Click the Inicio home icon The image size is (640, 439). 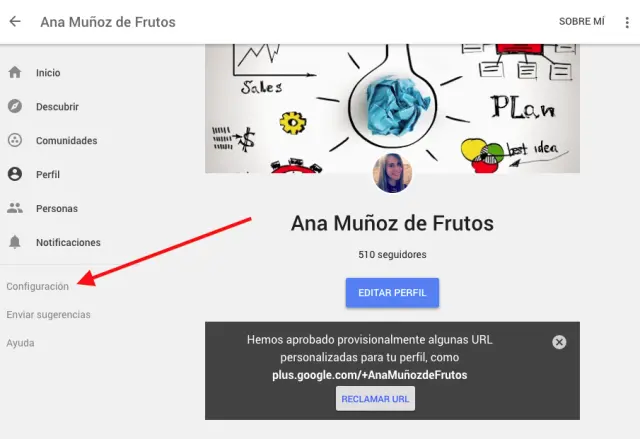pos(15,72)
